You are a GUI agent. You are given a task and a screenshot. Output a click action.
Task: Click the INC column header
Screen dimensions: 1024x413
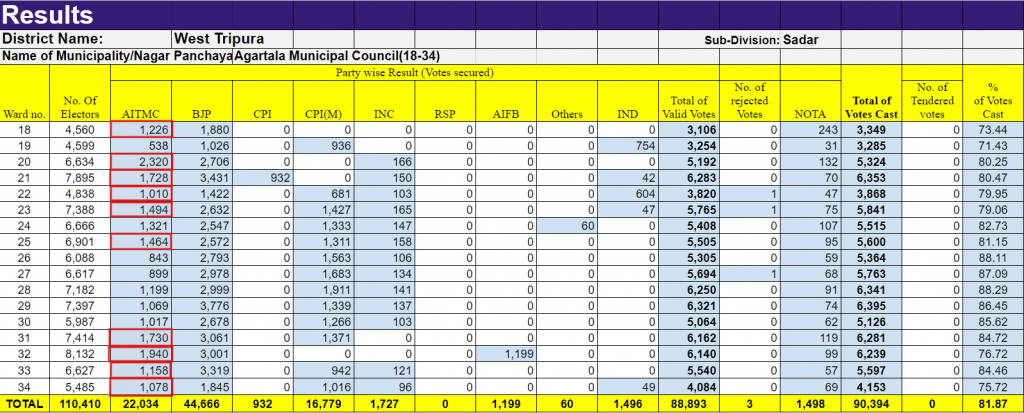tap(385, 101)
